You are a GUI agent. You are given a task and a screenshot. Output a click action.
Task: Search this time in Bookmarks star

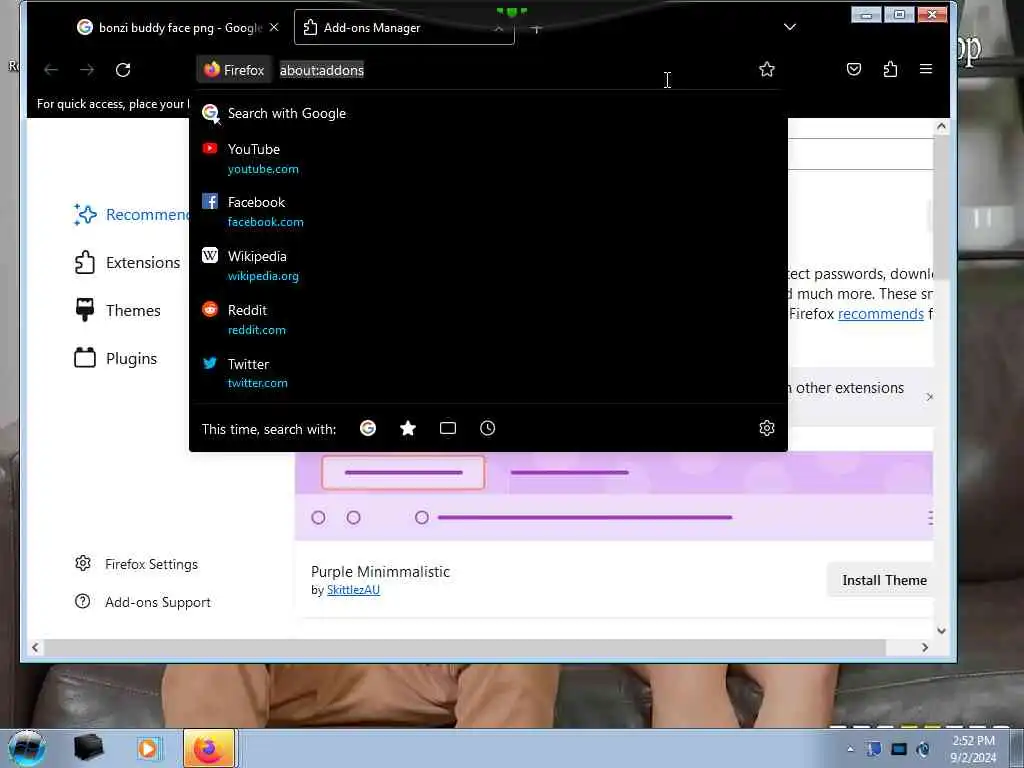[x=408, y=428]
